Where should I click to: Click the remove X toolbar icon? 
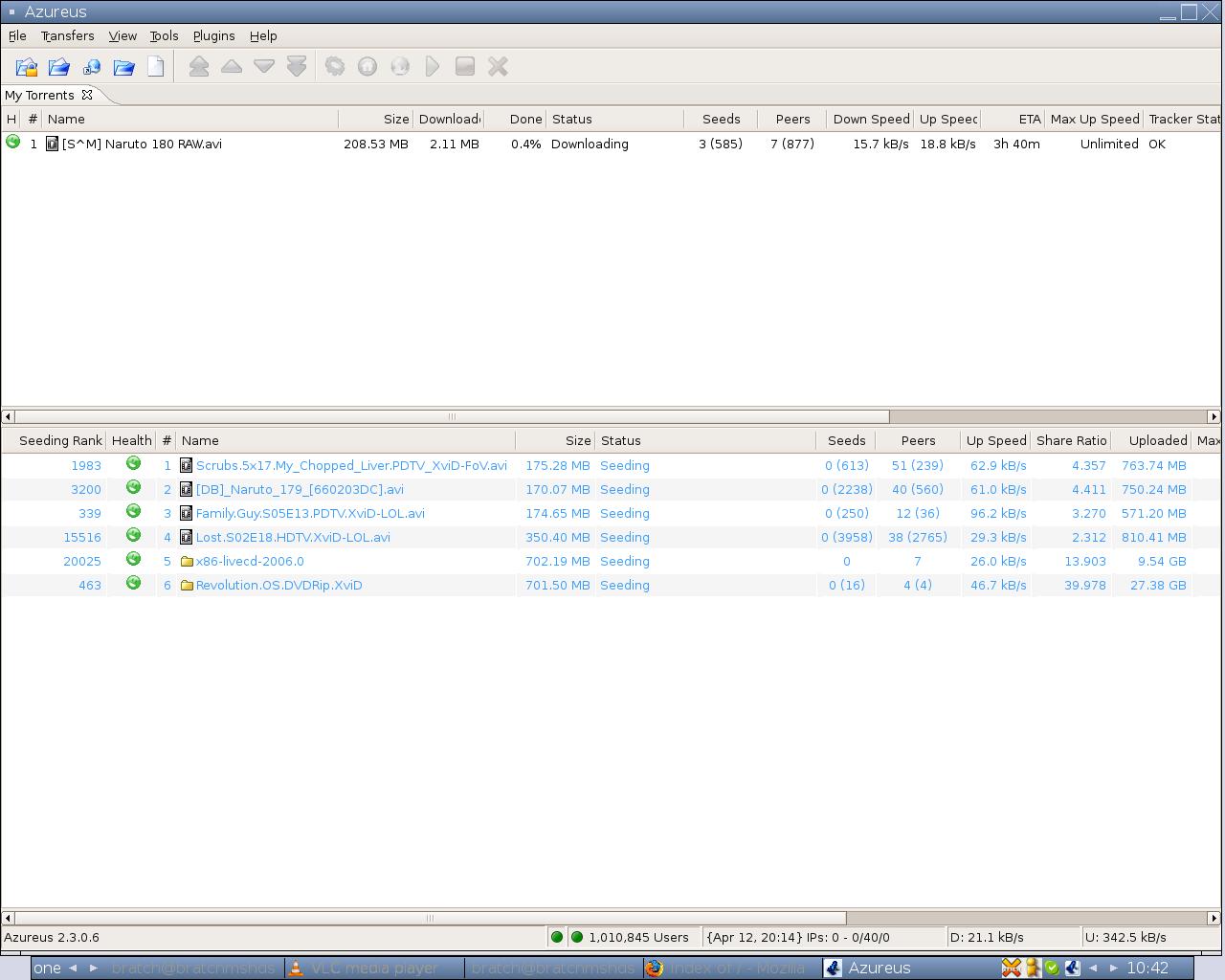tap(498, 66)
